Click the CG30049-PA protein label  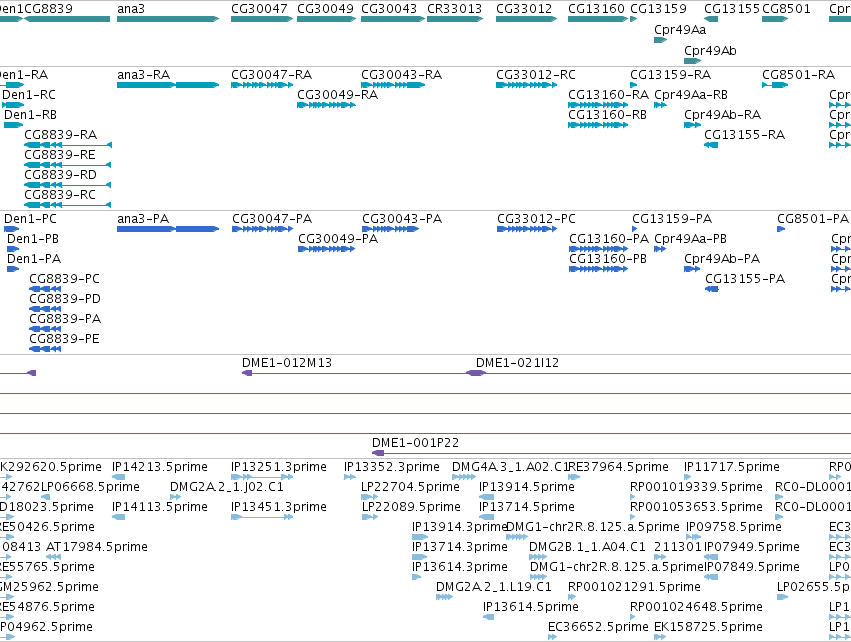[x=338, y=239]
